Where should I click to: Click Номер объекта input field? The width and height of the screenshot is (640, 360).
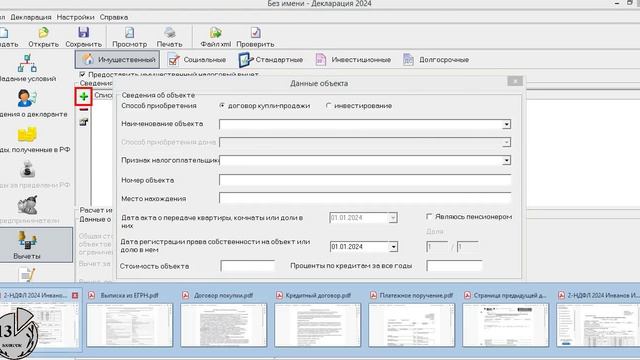click(x=365, y=180)
